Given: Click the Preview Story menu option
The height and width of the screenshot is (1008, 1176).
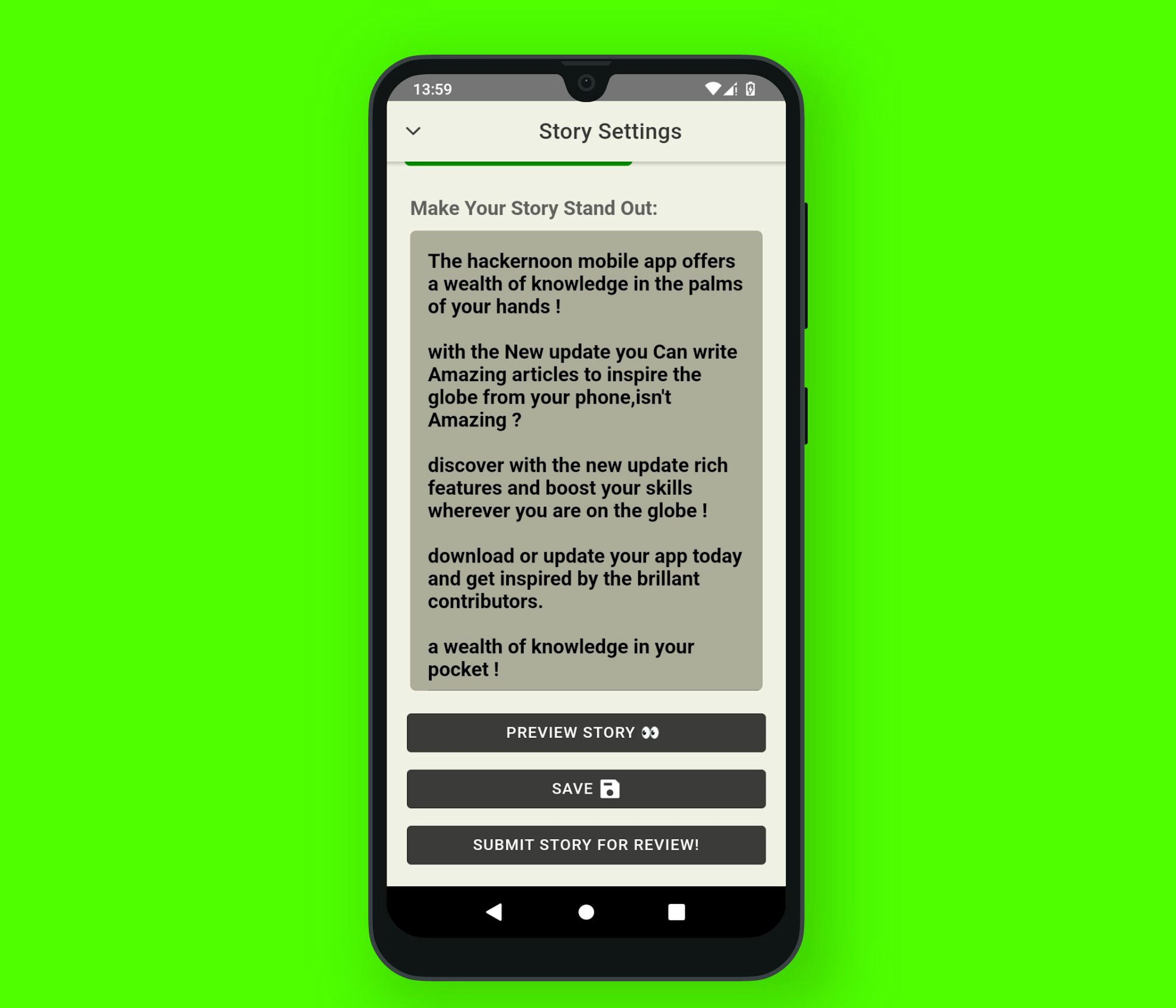Looking at the screenshot, I should (x=586, y=732).
